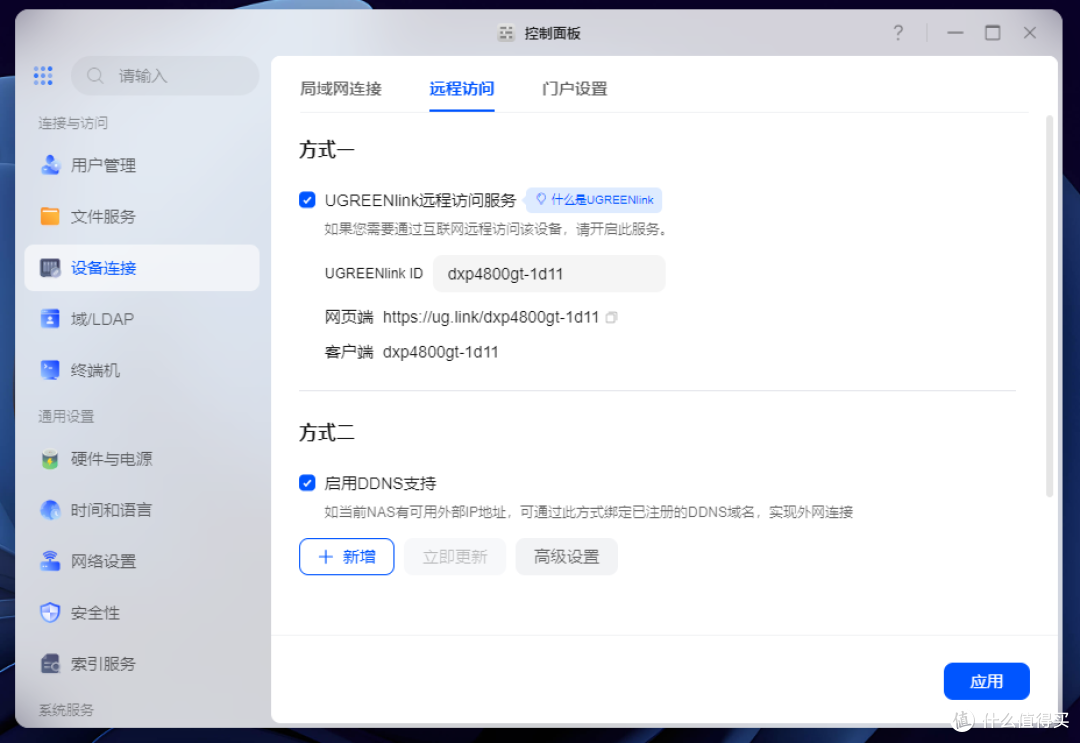Open the https://ug.link/dxp4800gt-1d11 web link
The height and width of the screenshot is (743, 1080).
pyautogui.click(x=490, y=317)
